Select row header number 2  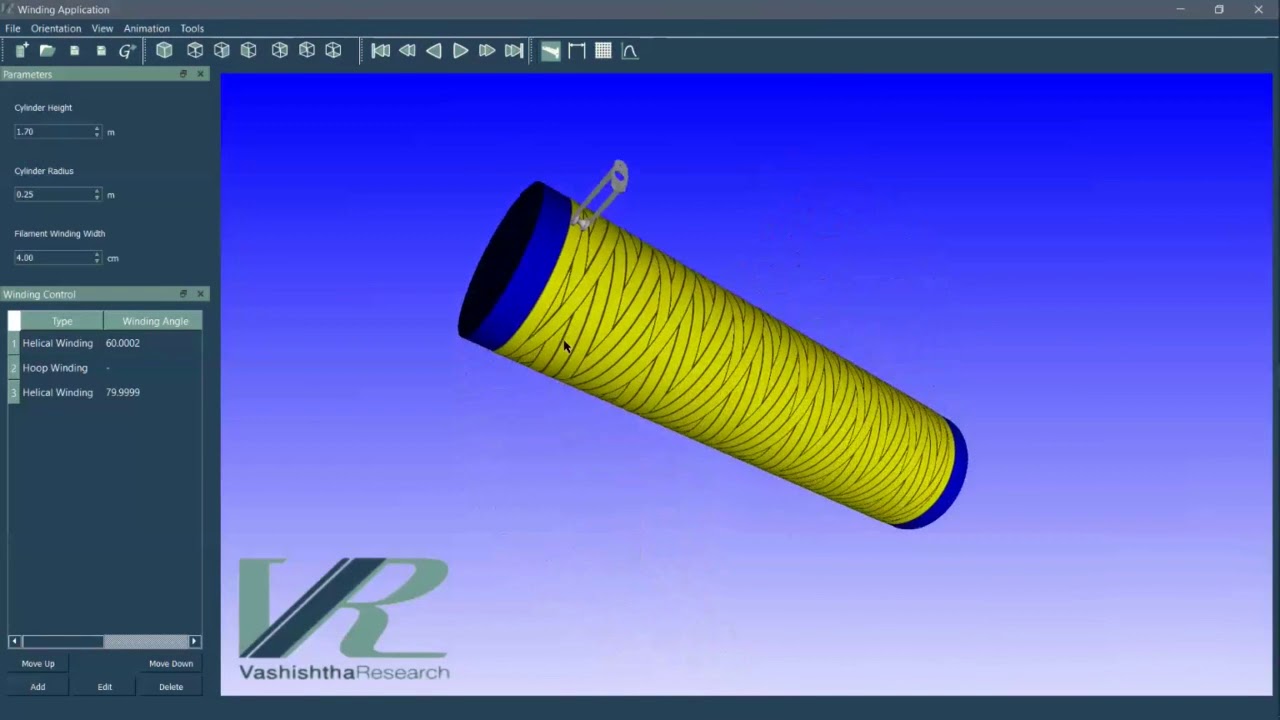[14, 368]
